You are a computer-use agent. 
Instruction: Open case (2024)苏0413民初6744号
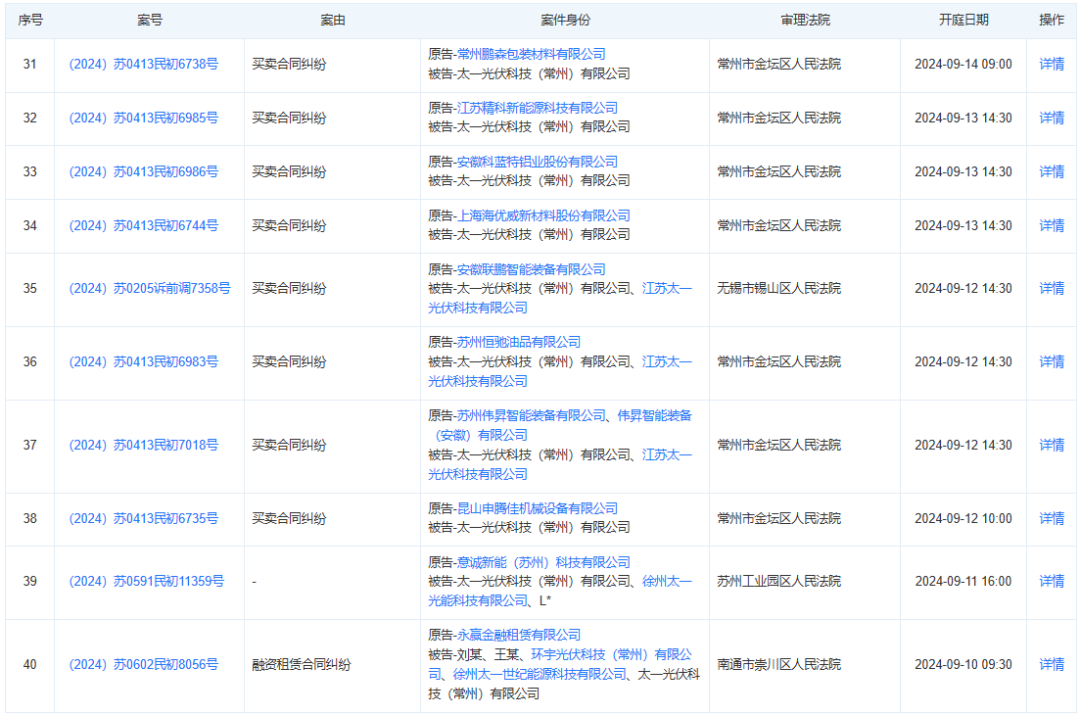143,226
